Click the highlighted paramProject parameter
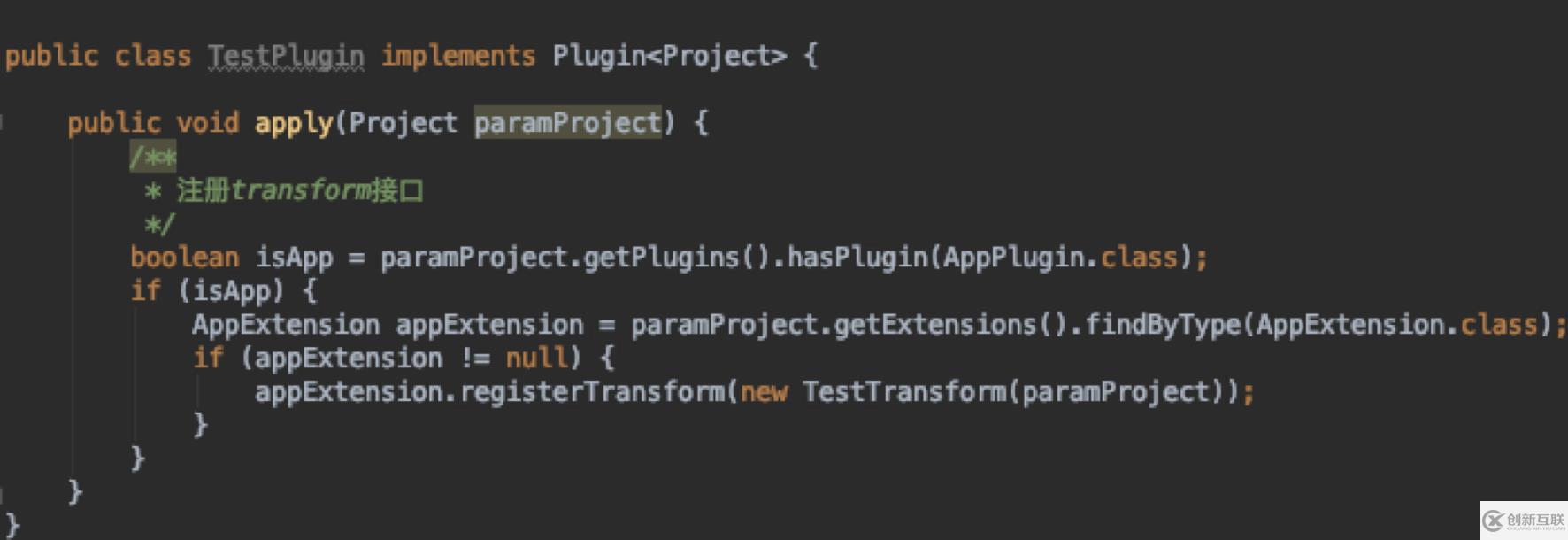Image resolution: width=1568 pixels, height=540 pixels. 567,122
